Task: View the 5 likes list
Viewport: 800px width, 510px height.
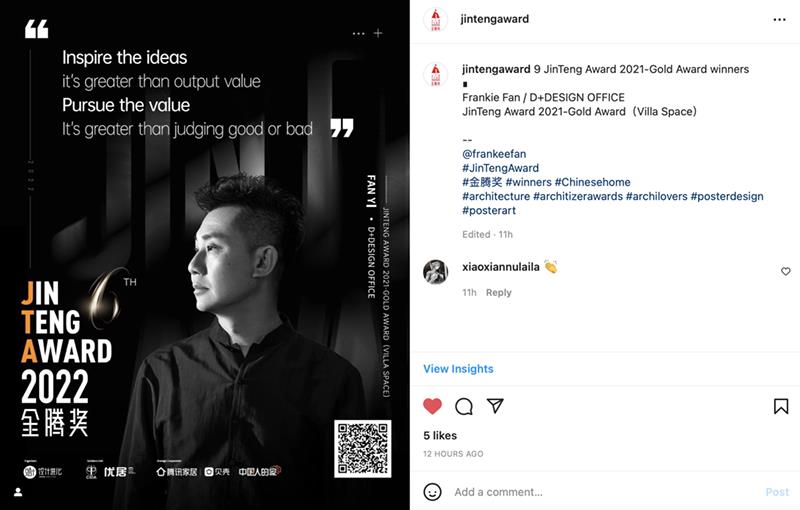Action: point(440,436)
